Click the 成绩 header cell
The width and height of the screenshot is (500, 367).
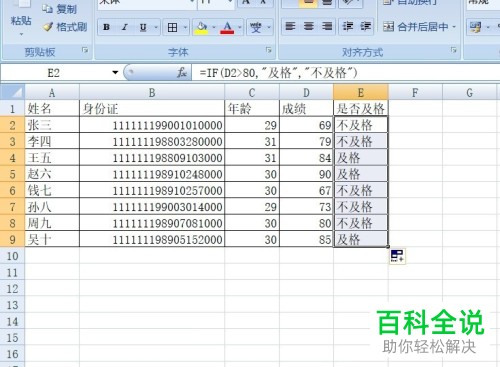pos(306,109)
